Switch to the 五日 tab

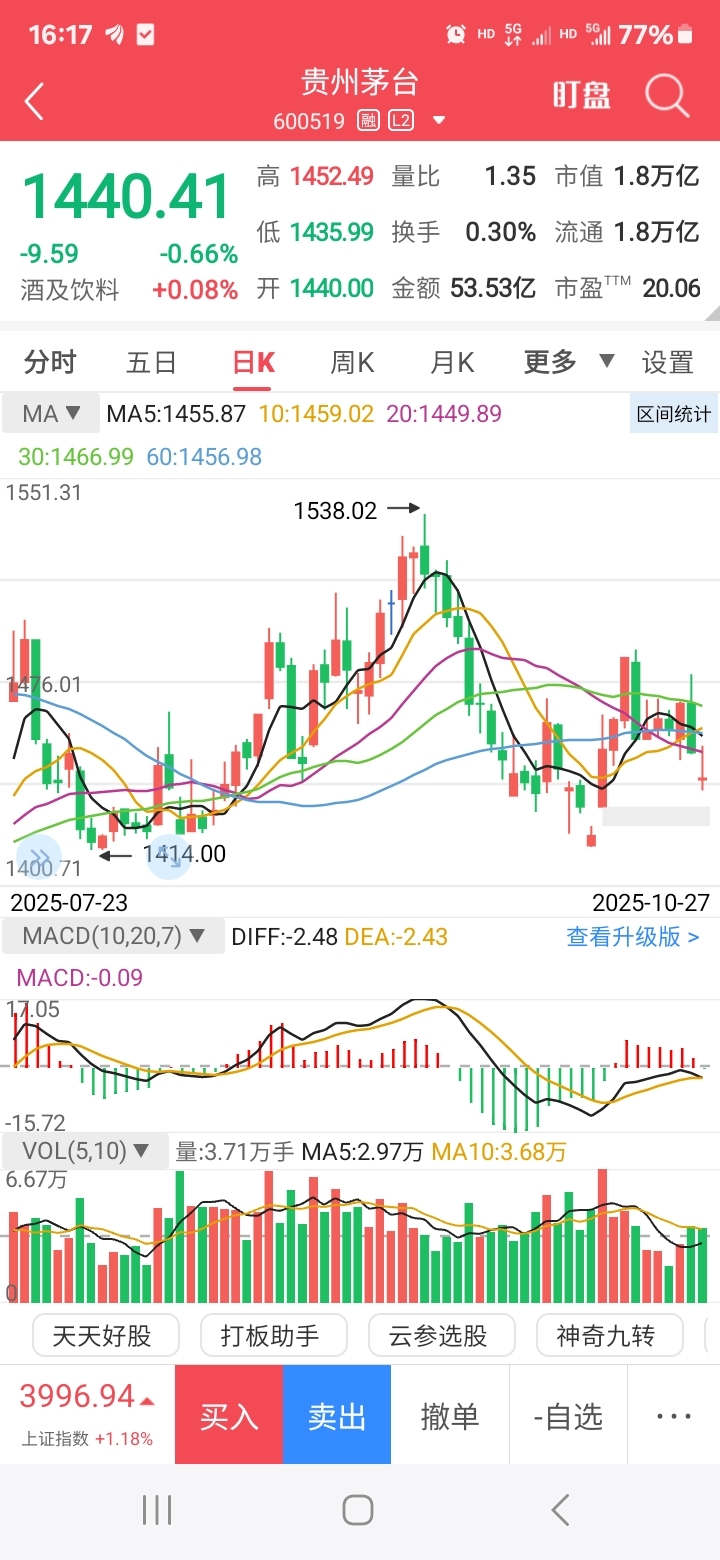tap(152, 362)
